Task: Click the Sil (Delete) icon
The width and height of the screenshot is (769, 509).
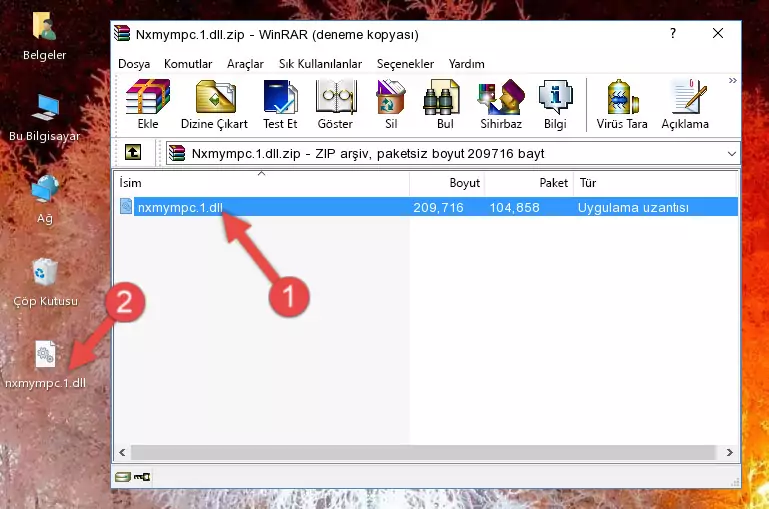Action: coord(391,104)
